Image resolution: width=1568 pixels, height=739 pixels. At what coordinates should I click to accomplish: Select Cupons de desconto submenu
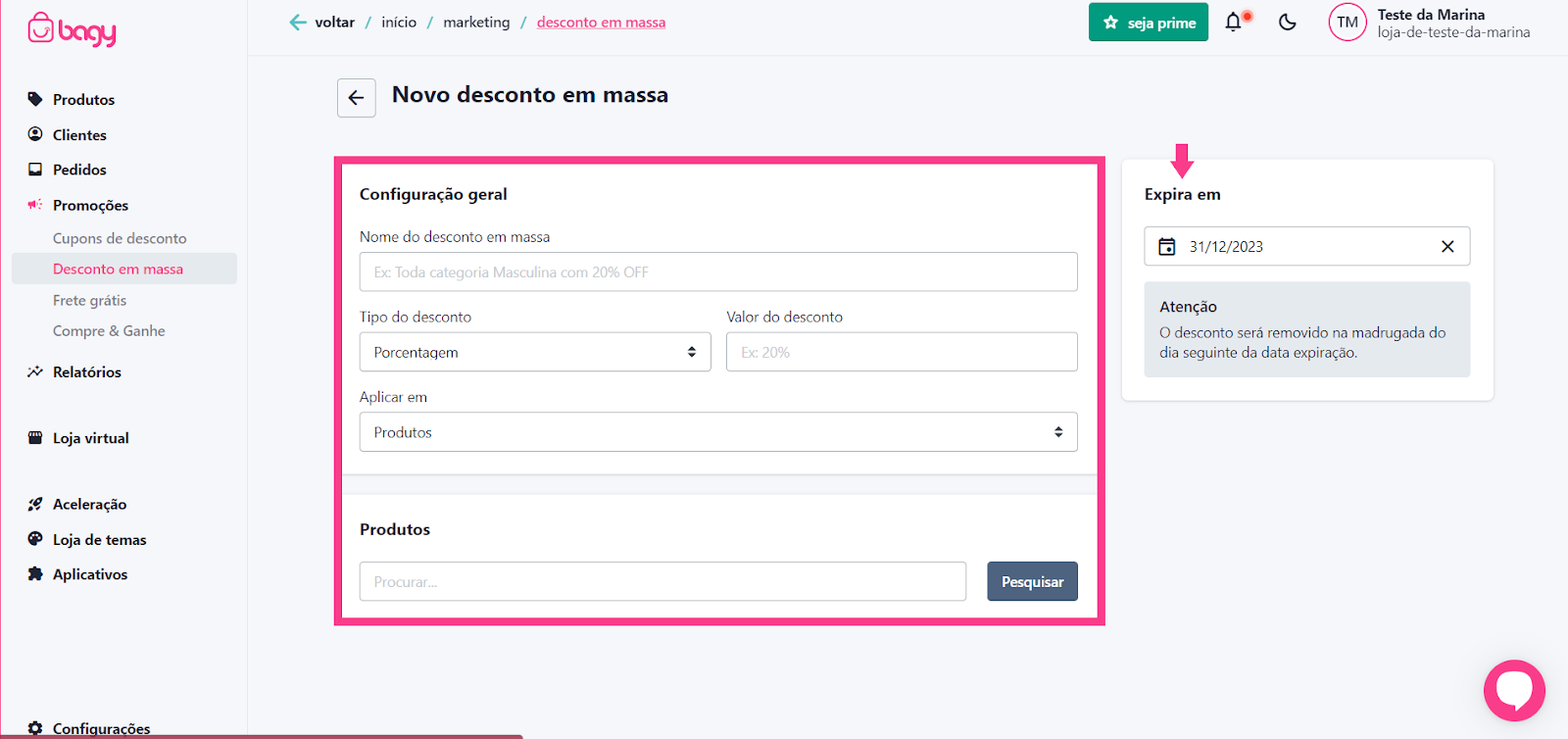point(120,238)
